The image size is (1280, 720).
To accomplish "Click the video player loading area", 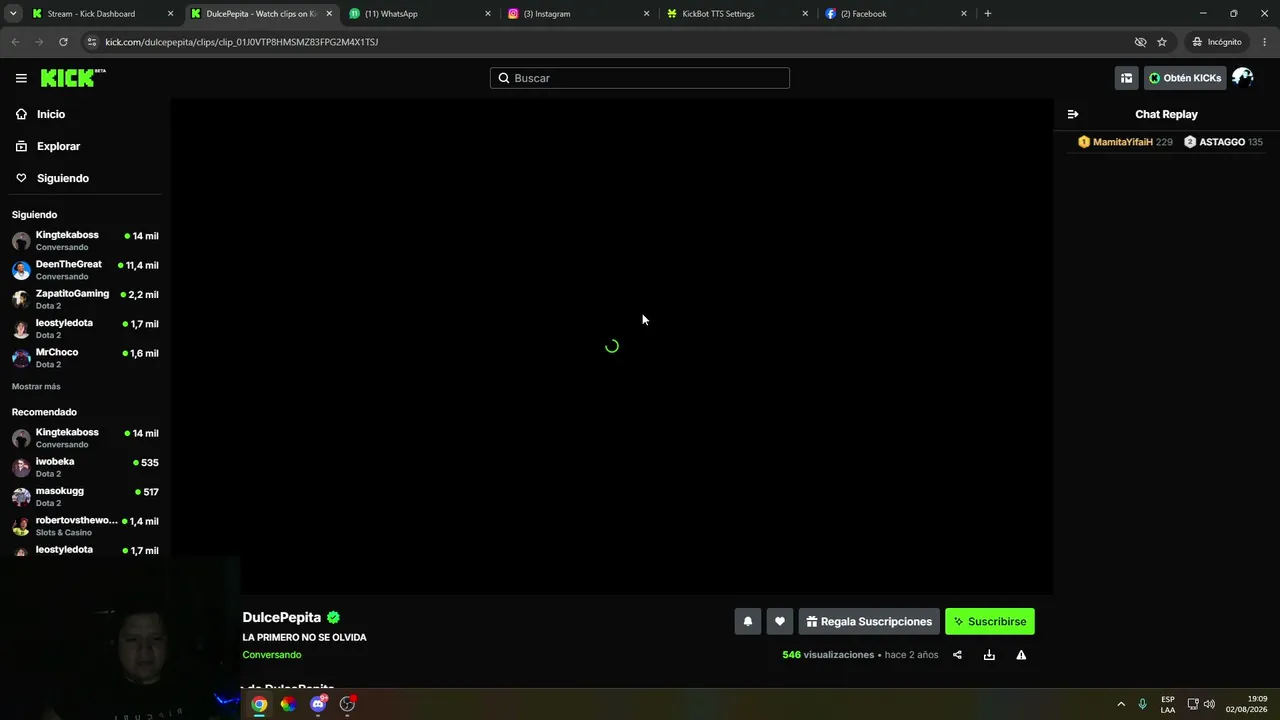I will pyautogui.click(x=611, y=346).
